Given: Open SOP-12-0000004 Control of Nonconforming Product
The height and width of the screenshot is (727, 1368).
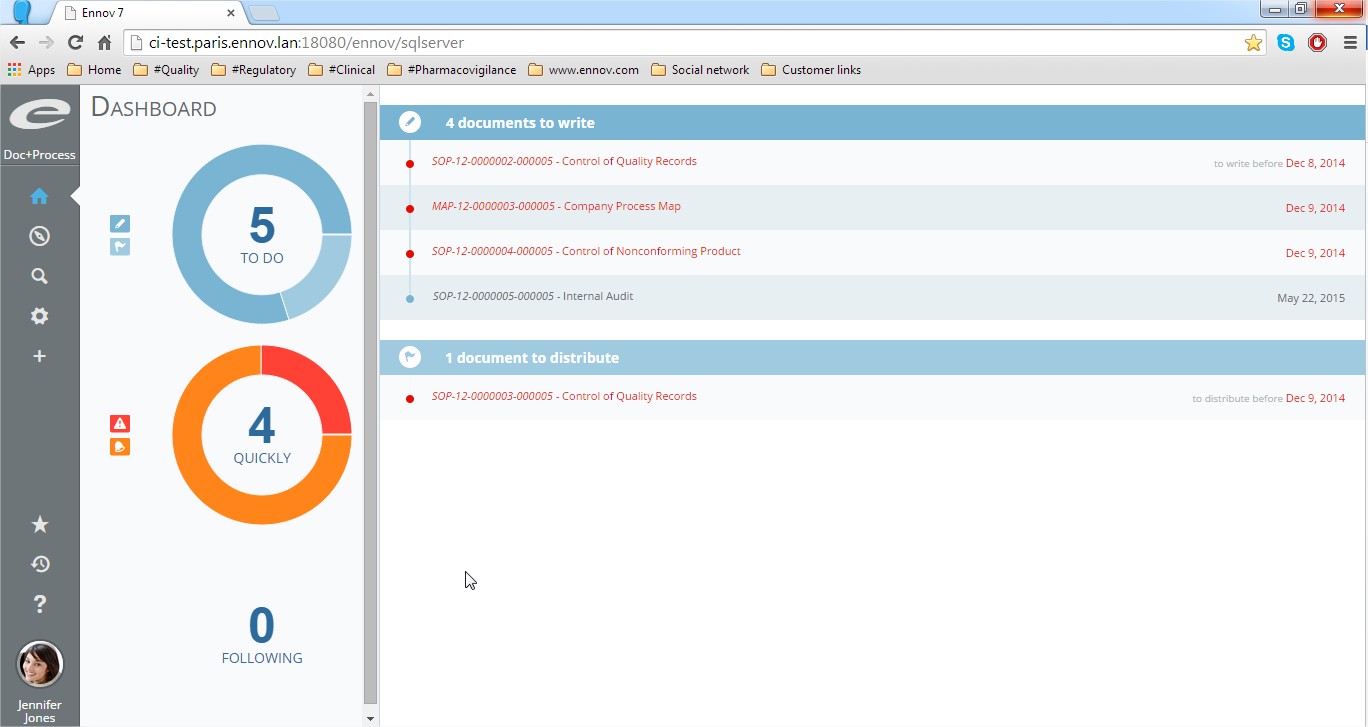Looking at the screenshot, I should tap(586, 252).
